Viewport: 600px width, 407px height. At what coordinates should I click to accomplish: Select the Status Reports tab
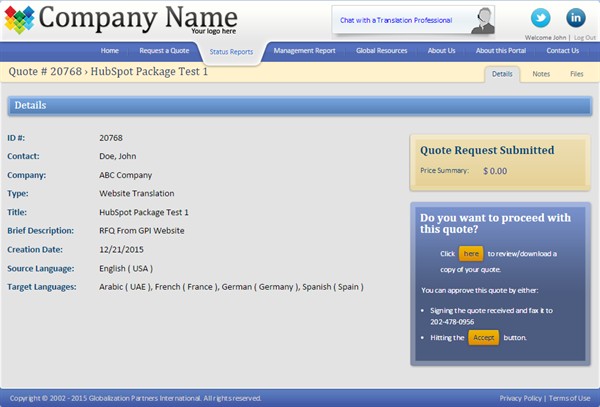coord(231,51)
